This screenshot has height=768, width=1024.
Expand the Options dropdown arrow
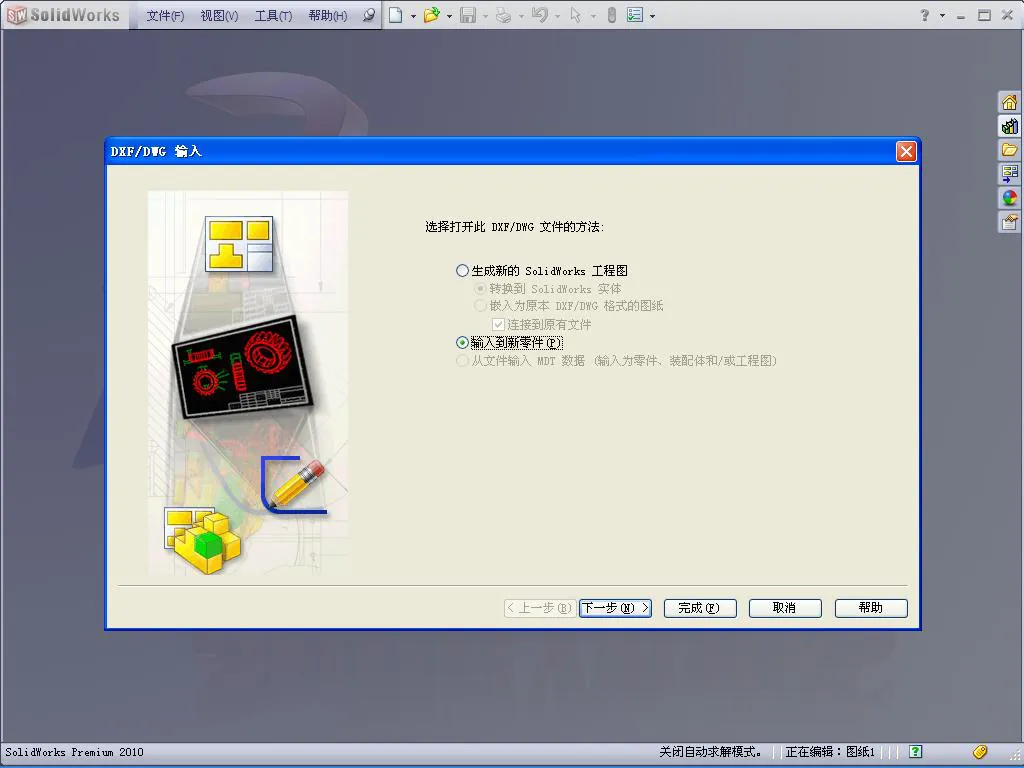coord(652,16)
